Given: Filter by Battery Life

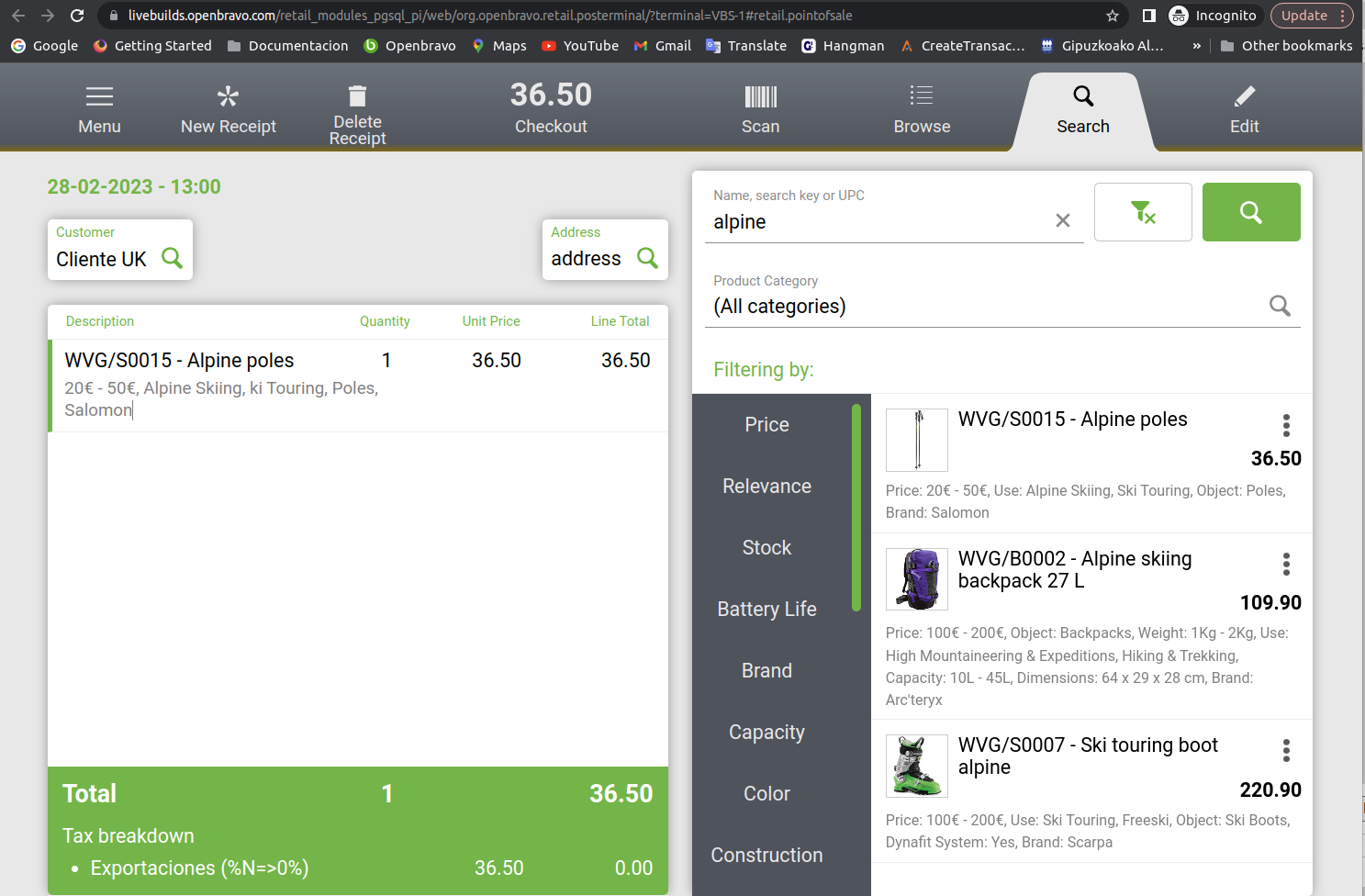Looking at the screenshot, I should pos(766,610).
